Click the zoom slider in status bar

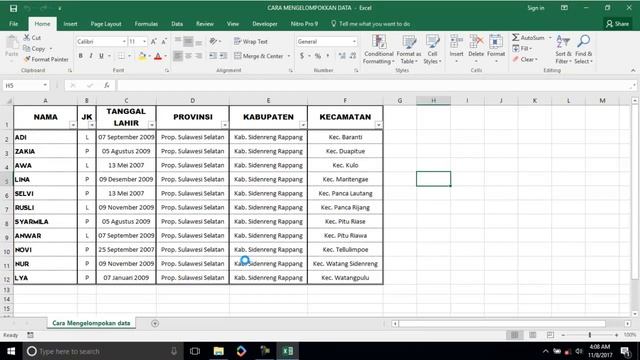coord(589,335)
